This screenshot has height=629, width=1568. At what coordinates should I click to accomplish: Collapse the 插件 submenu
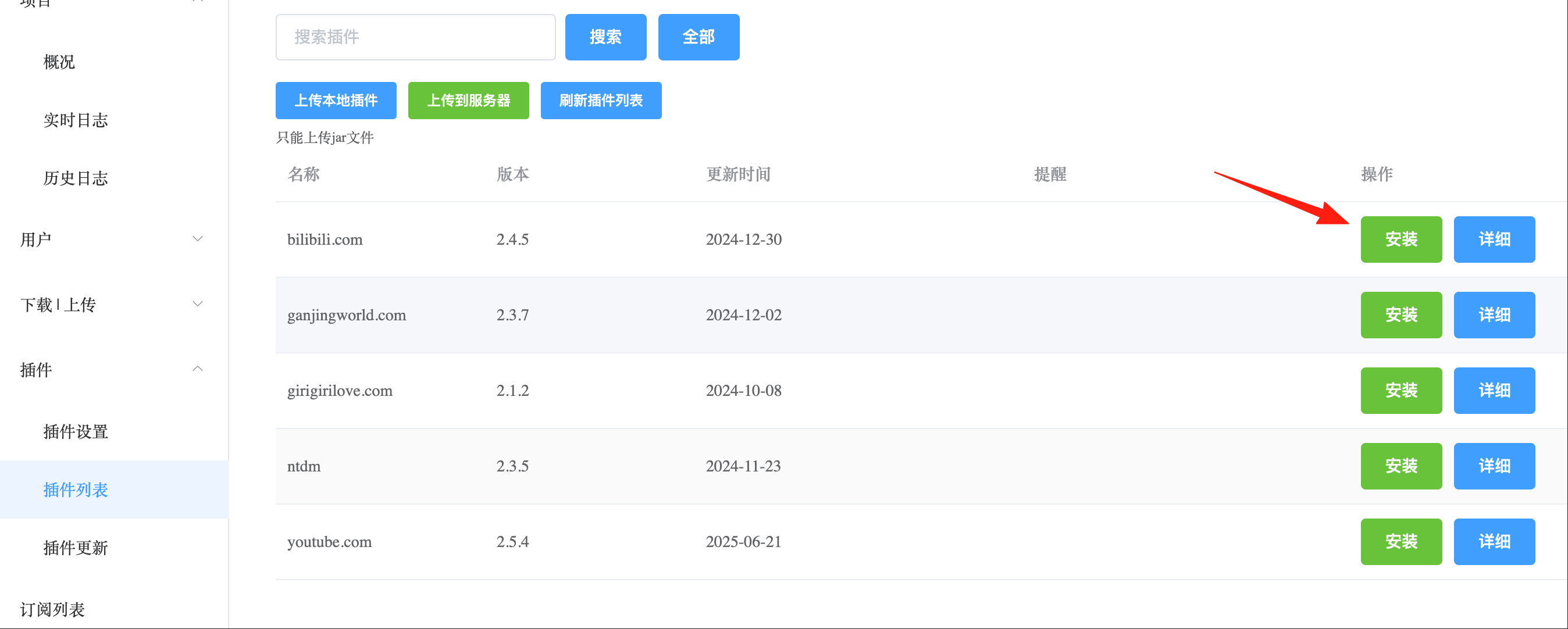pyautogui.click(x=114, y=369)
